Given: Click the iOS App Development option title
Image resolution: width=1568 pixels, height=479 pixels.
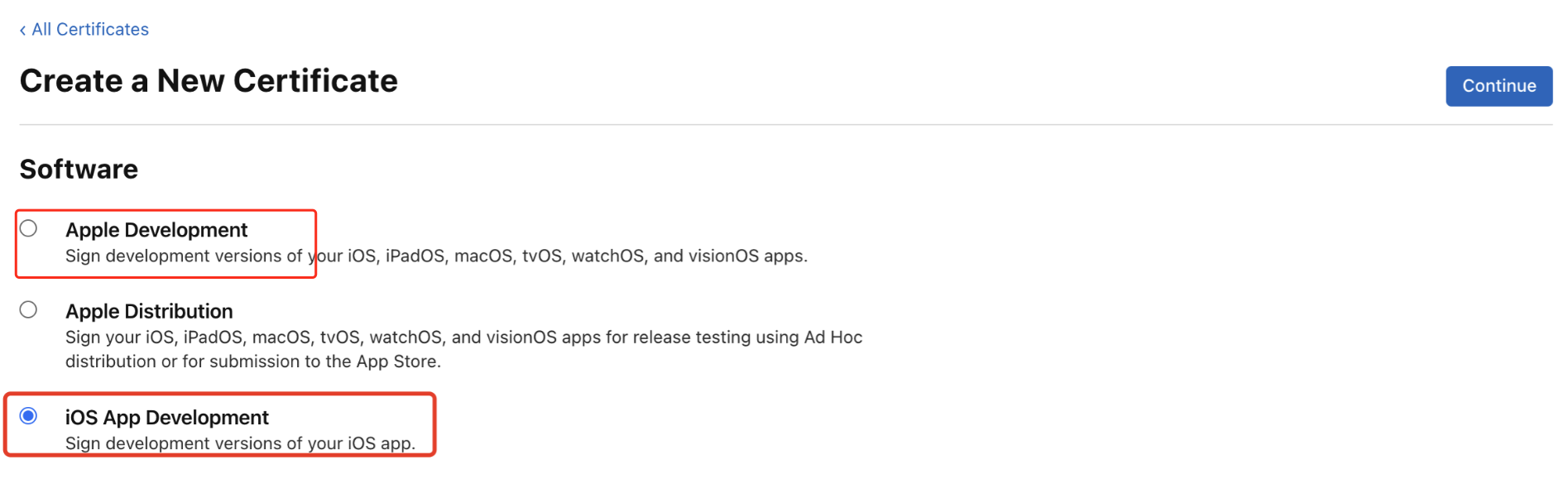Looking at the screenshot, I should point(166,418).
